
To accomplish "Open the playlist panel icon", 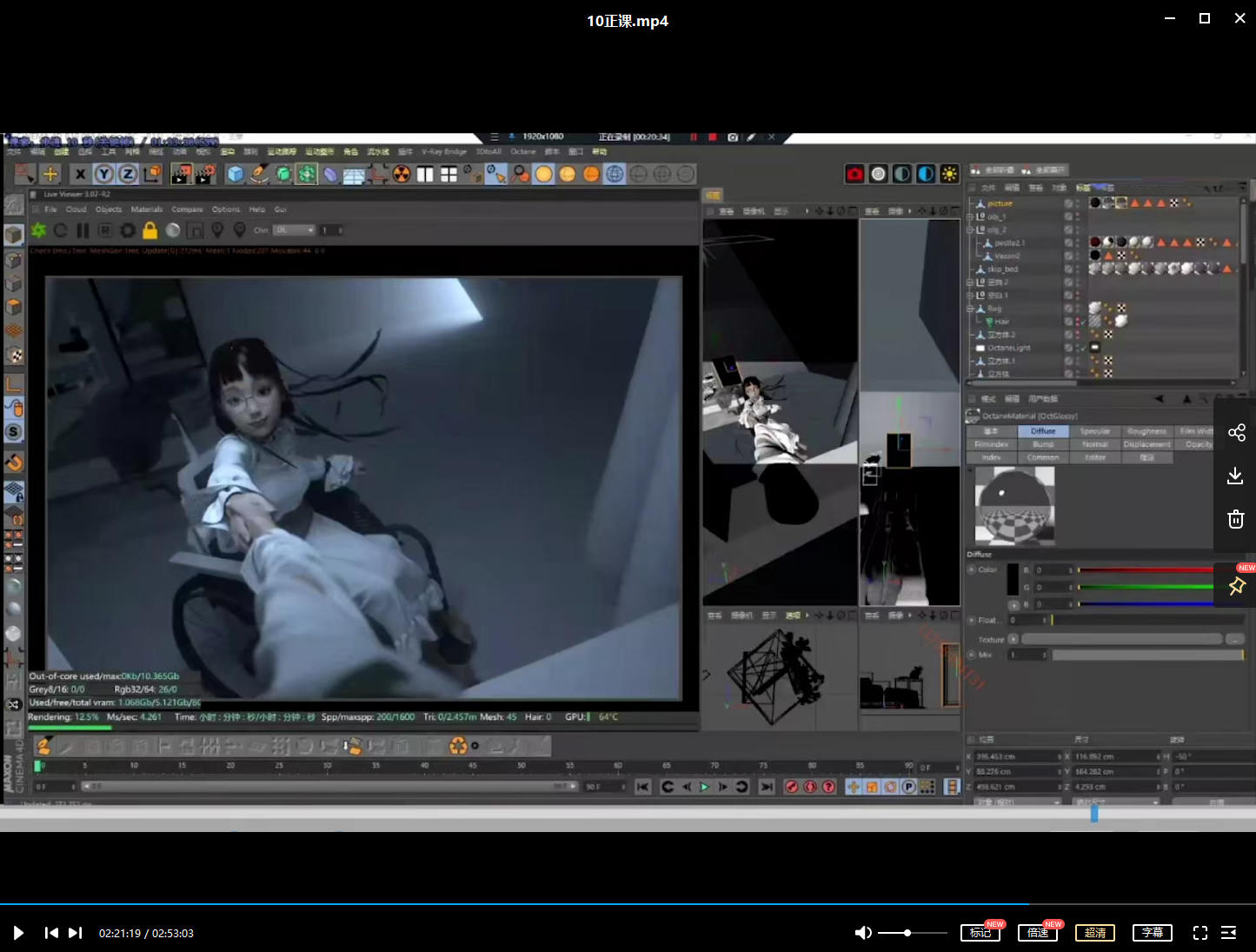I will click(x=1228, y=933).
